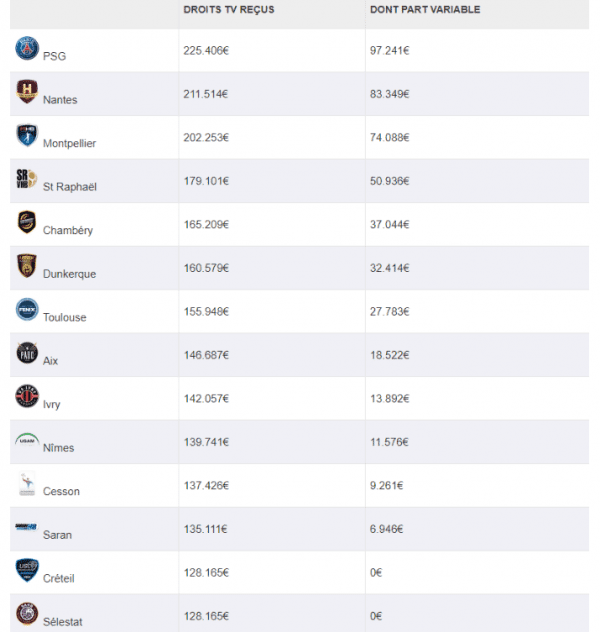This screenshot has width=600, height=632.
Task: Open the Chambéry club emblem
Action: [27, 222]
